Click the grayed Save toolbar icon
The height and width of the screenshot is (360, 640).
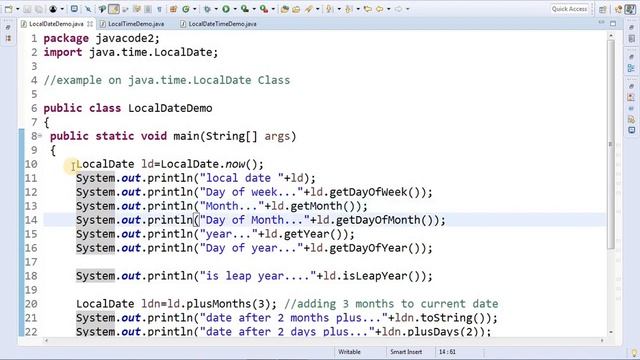27,9
